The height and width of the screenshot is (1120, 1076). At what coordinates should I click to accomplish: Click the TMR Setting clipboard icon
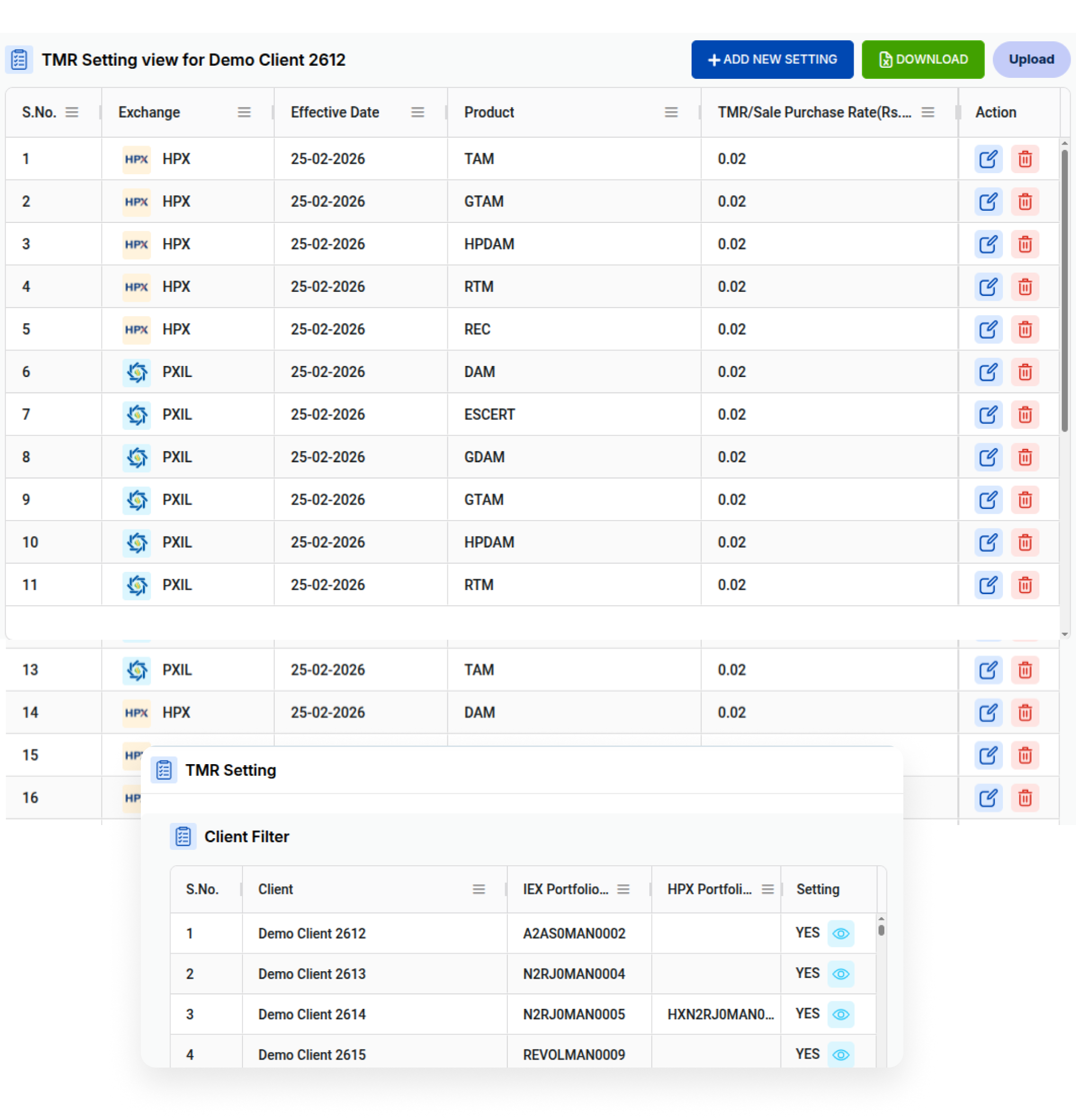[x=164, y=770]
